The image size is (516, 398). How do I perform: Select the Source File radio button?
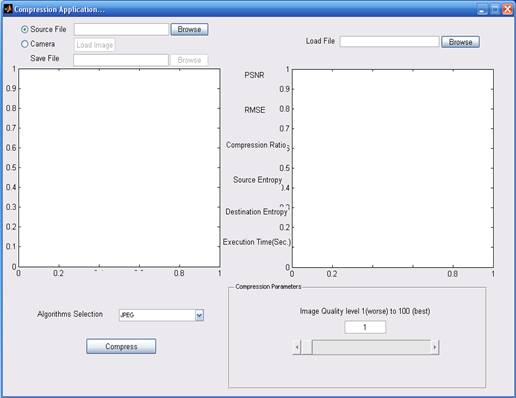pyautogui.click(x=25, y=29)
